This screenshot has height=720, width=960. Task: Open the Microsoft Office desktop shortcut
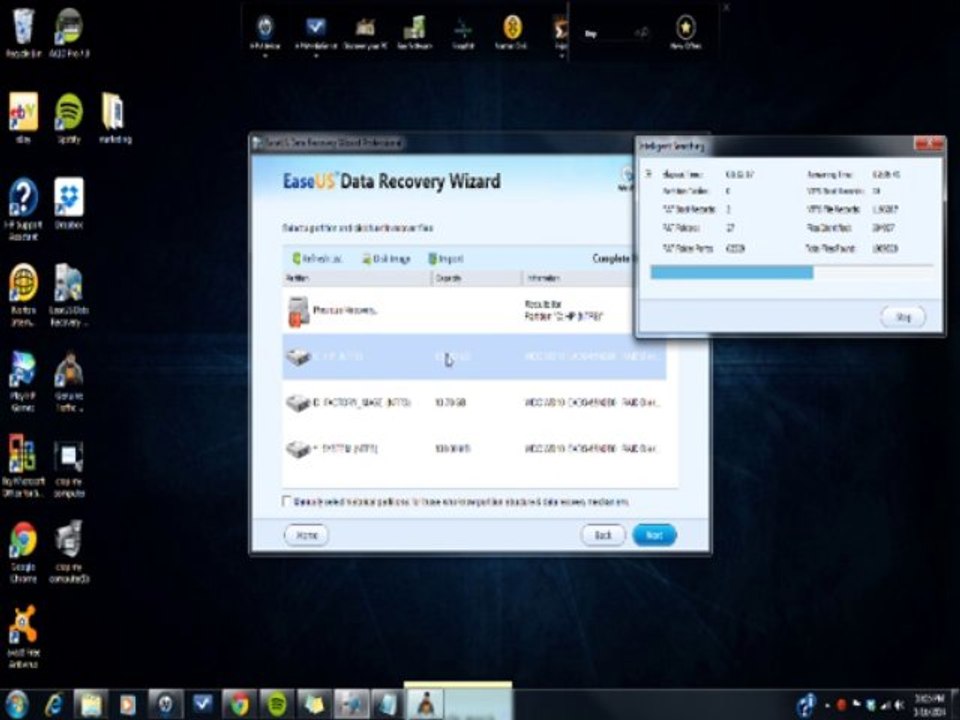pos(23,466)
